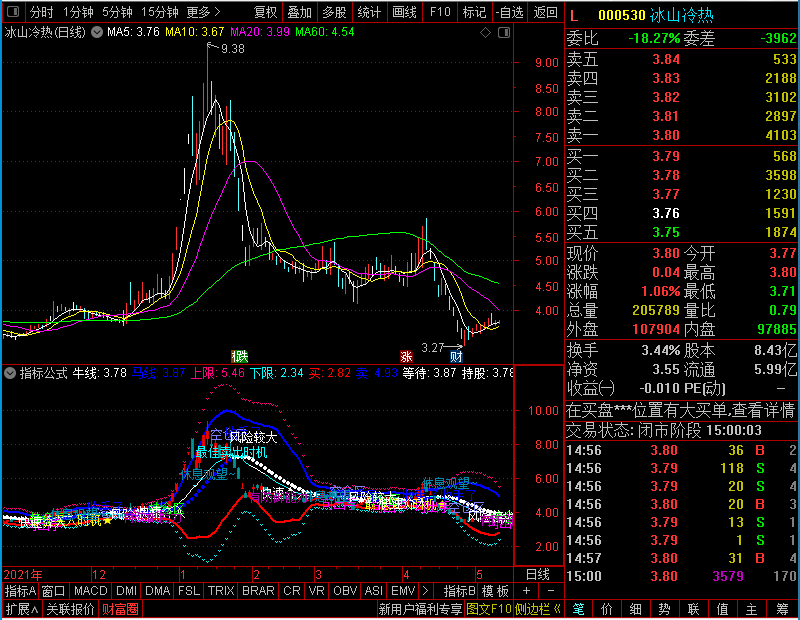Open dropdown next to 指标公式
This screenshot has height=620, width=800.
click(10, 373)
